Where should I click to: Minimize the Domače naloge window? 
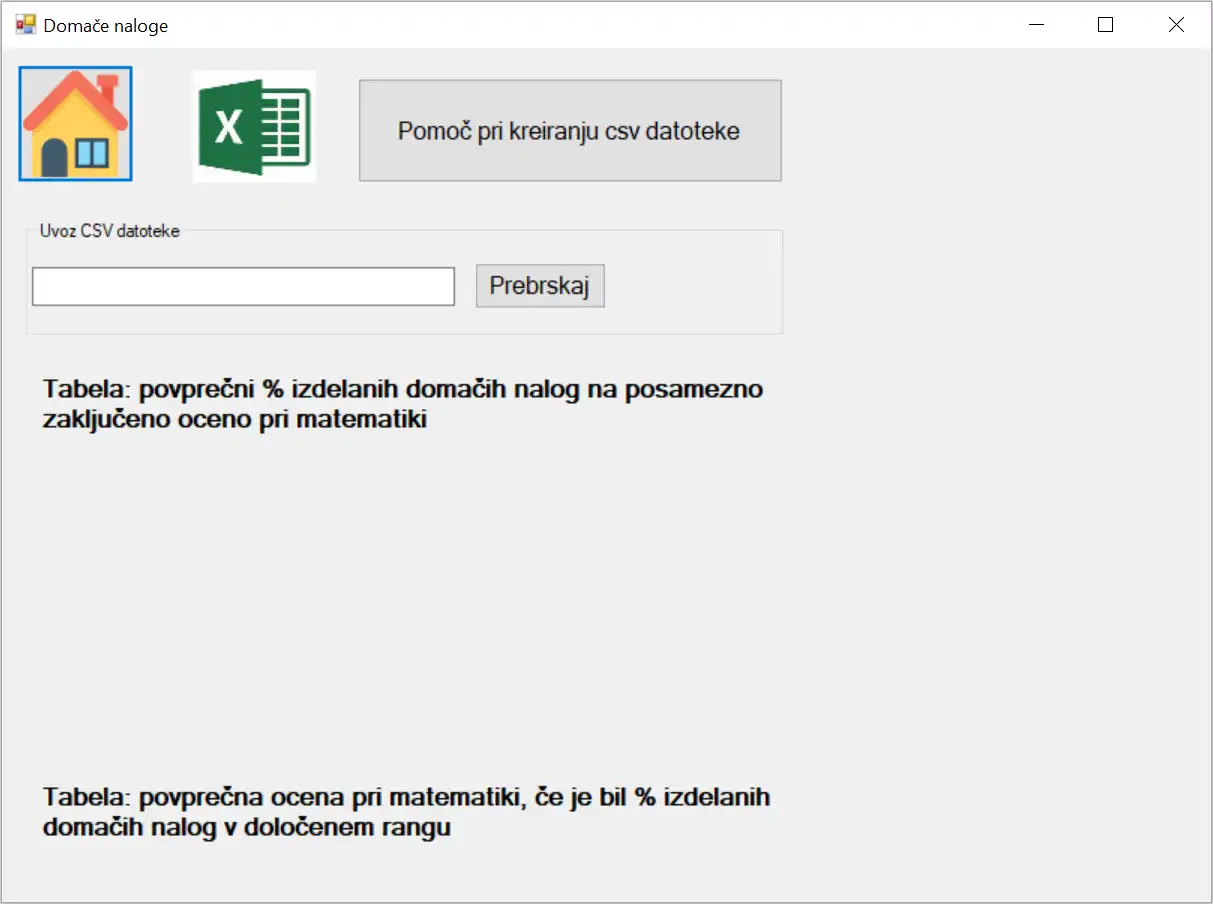pyautogui.click(x=1036, y=25)
